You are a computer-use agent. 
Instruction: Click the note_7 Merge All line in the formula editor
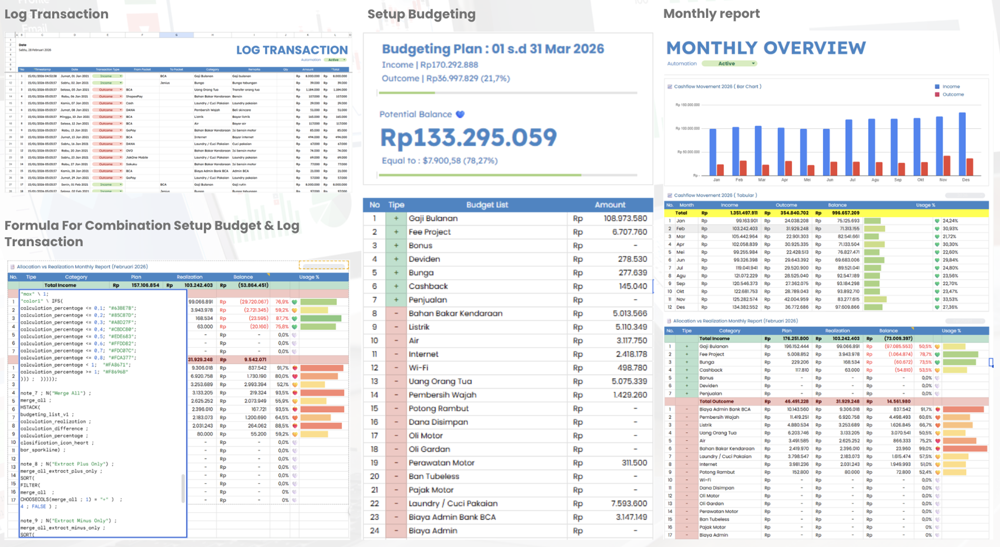click(x=55, y=393)
